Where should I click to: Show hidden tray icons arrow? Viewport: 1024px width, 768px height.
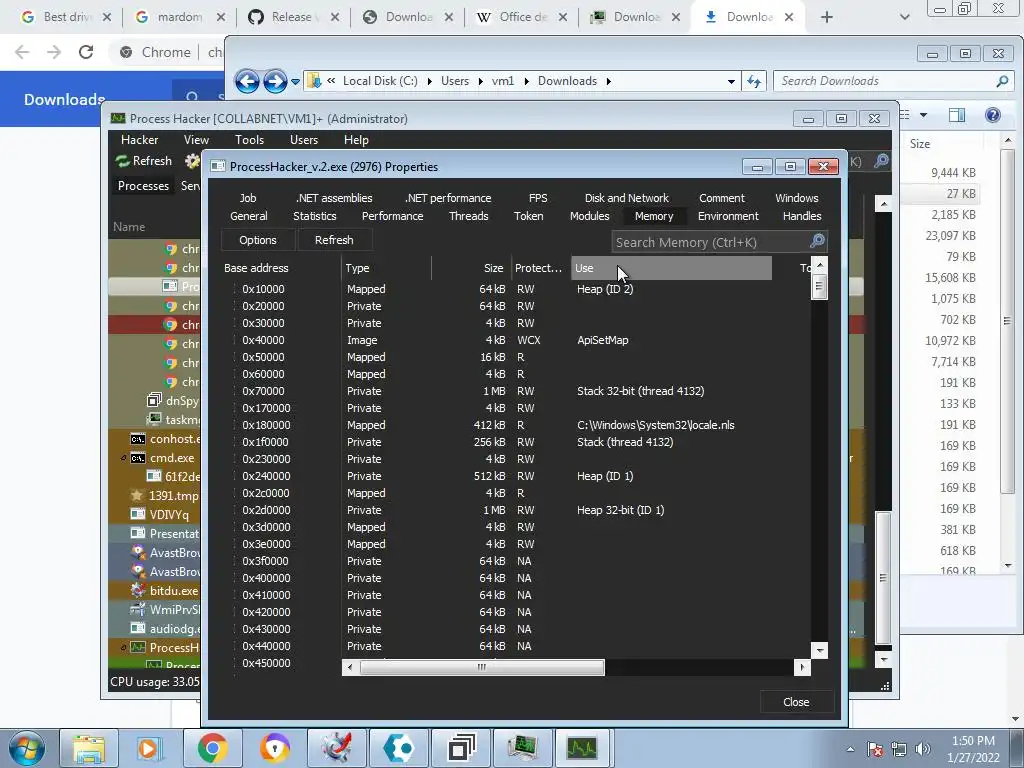[850, 749]
